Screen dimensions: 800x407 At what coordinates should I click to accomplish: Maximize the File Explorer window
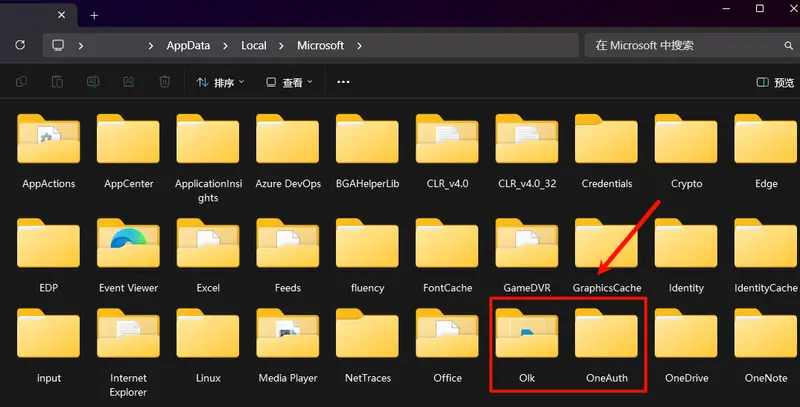coord(760,8)
